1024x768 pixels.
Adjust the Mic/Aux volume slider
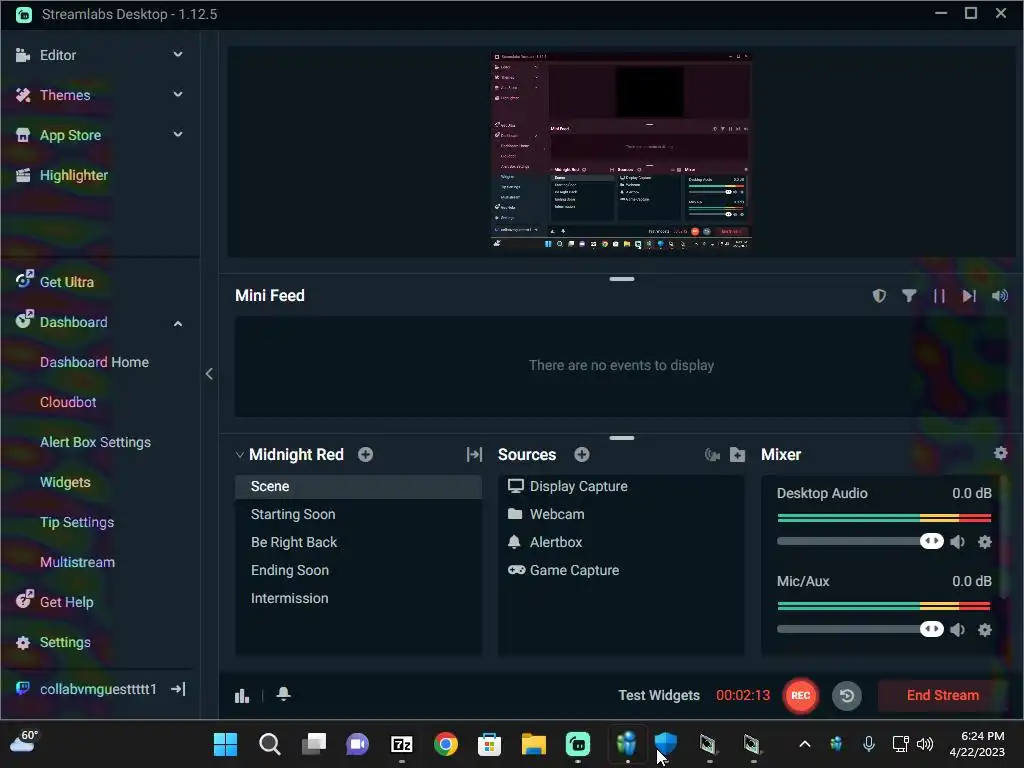coord(932,630)
